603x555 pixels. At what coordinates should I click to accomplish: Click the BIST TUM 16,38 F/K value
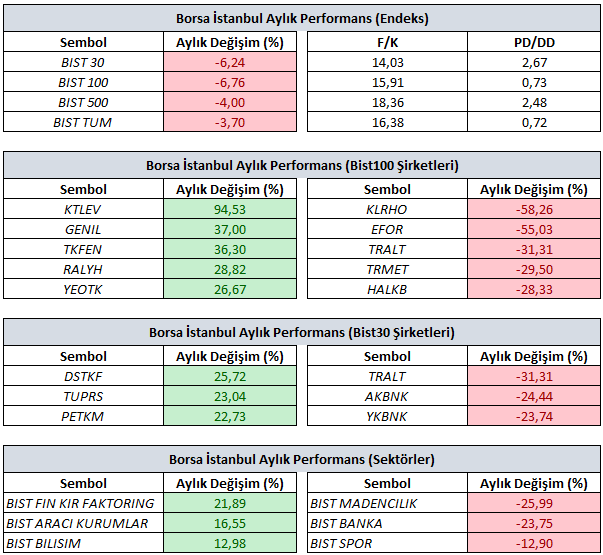click(386, 122)
